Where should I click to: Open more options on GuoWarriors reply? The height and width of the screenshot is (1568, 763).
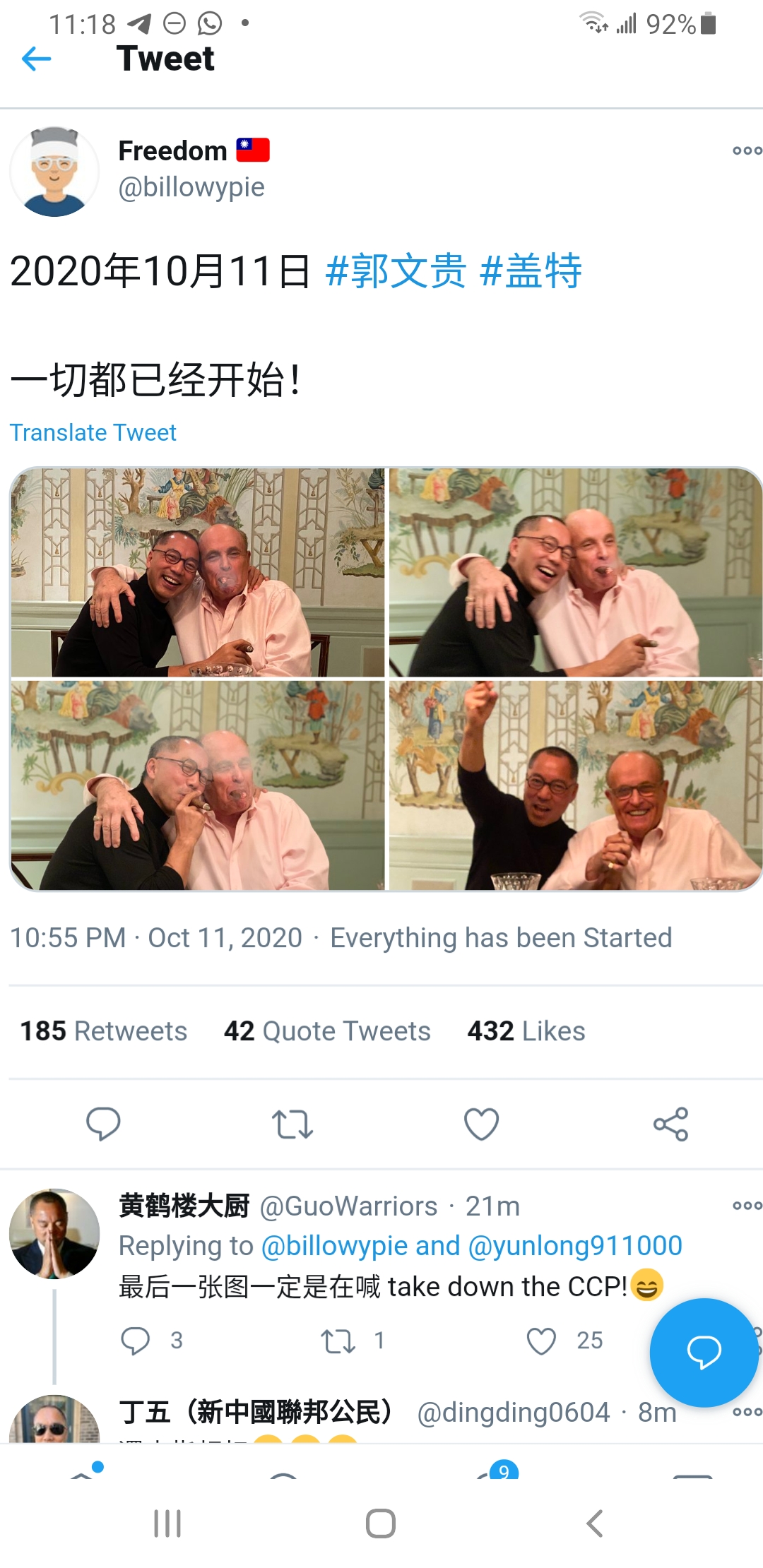pyautogui.click(x=746, y=1205)
